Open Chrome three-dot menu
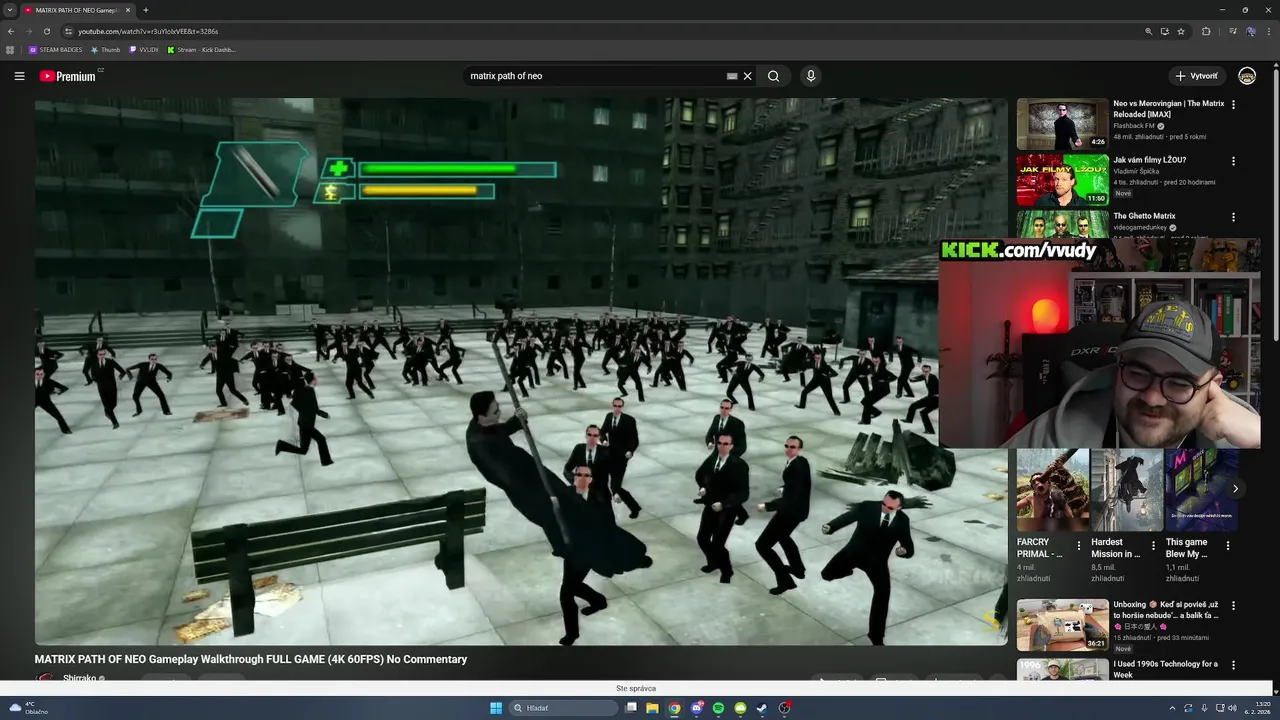This screenshot has width=1280, height=720. 1269,31
